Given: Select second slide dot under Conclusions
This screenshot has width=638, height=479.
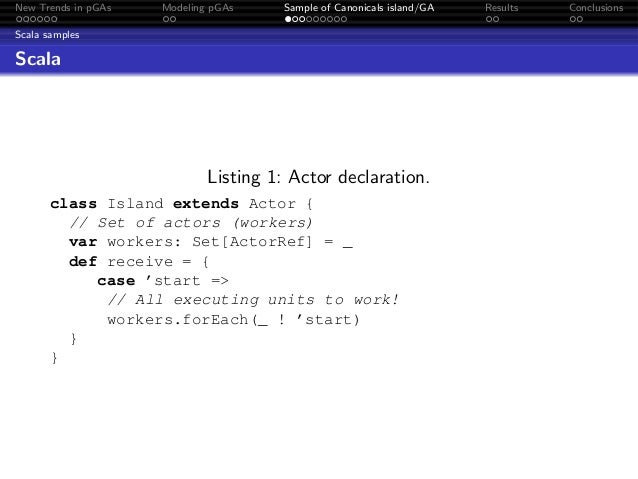Looking at the screenshot, I should coord(580,19).
